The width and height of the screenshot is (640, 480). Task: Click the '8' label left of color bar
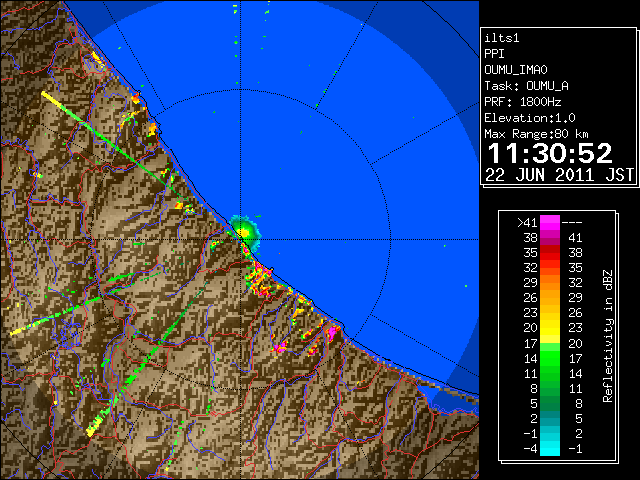coord(534,388)
